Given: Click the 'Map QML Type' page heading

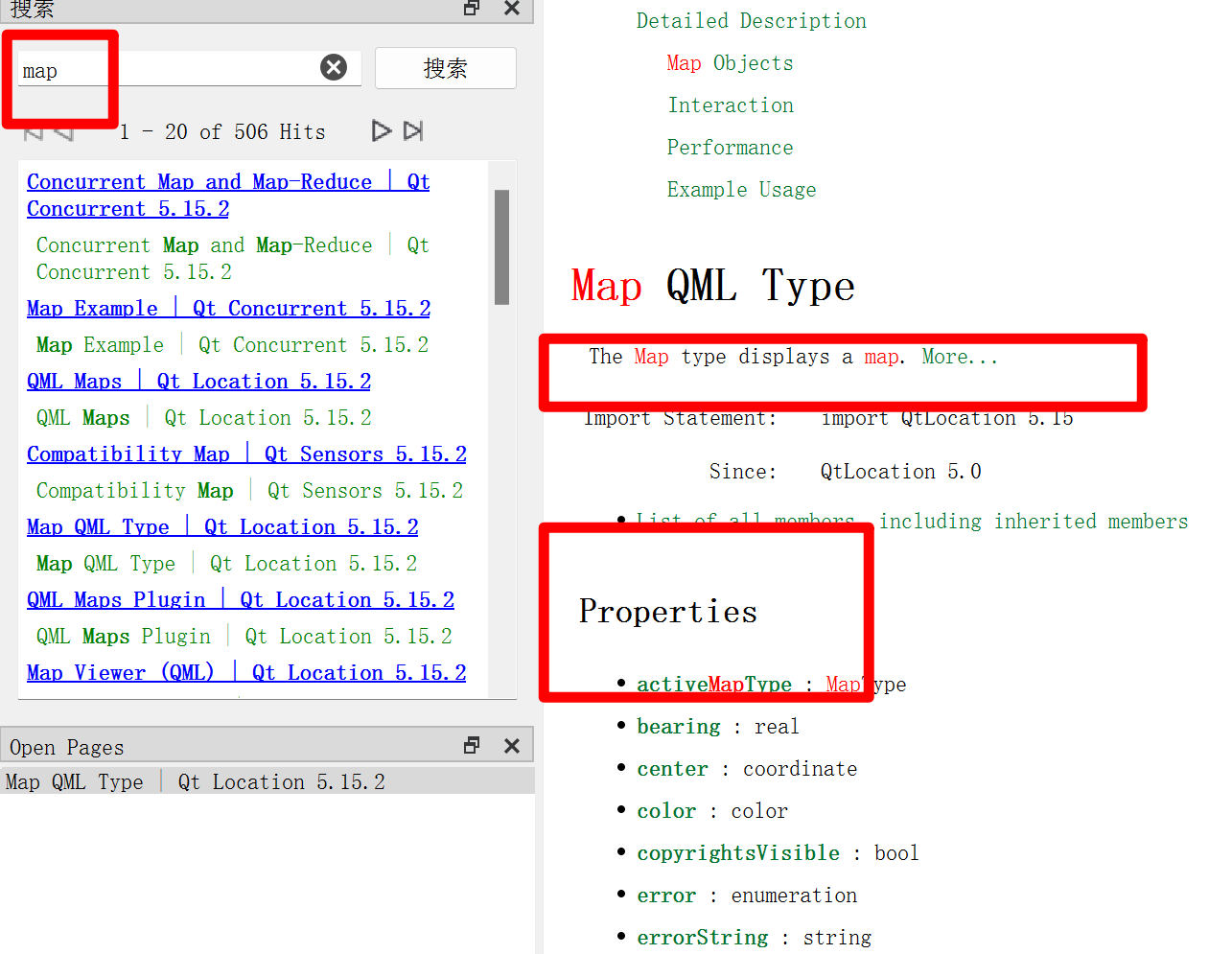Looking at the screenshot, I should (x=712, y=286).
